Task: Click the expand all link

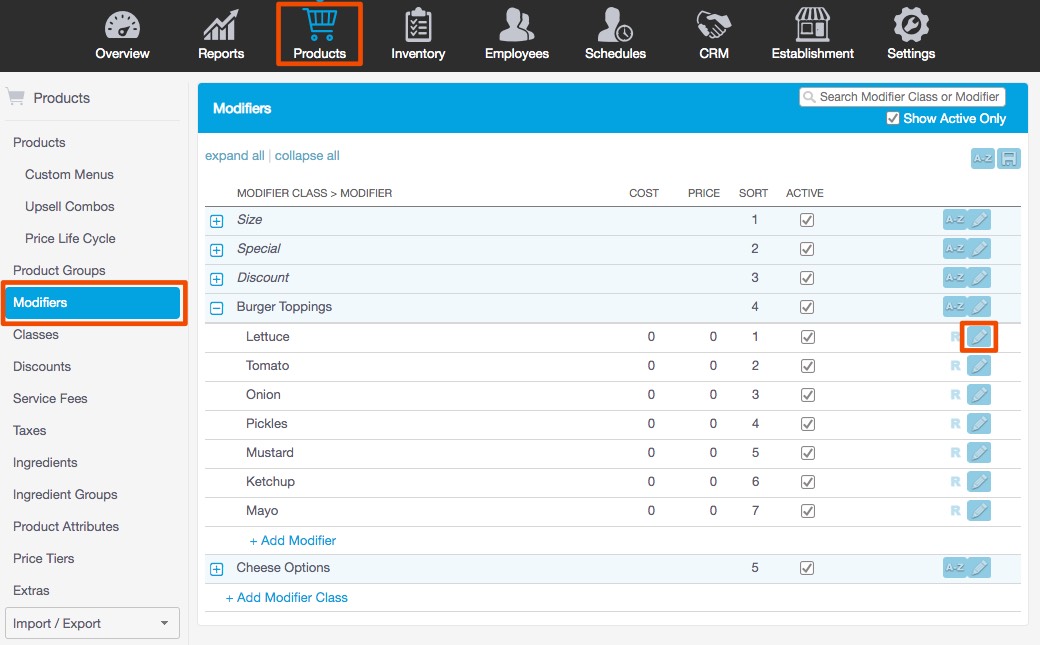Action: tap(234, 156)
